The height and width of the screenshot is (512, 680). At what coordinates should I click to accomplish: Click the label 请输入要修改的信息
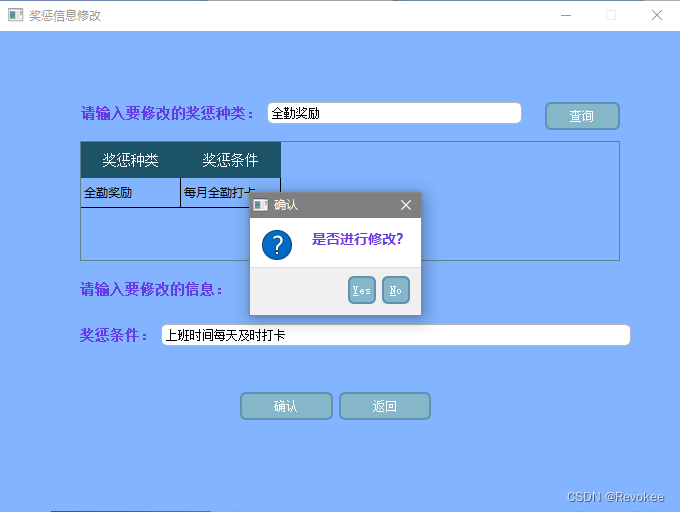(151, 289)
